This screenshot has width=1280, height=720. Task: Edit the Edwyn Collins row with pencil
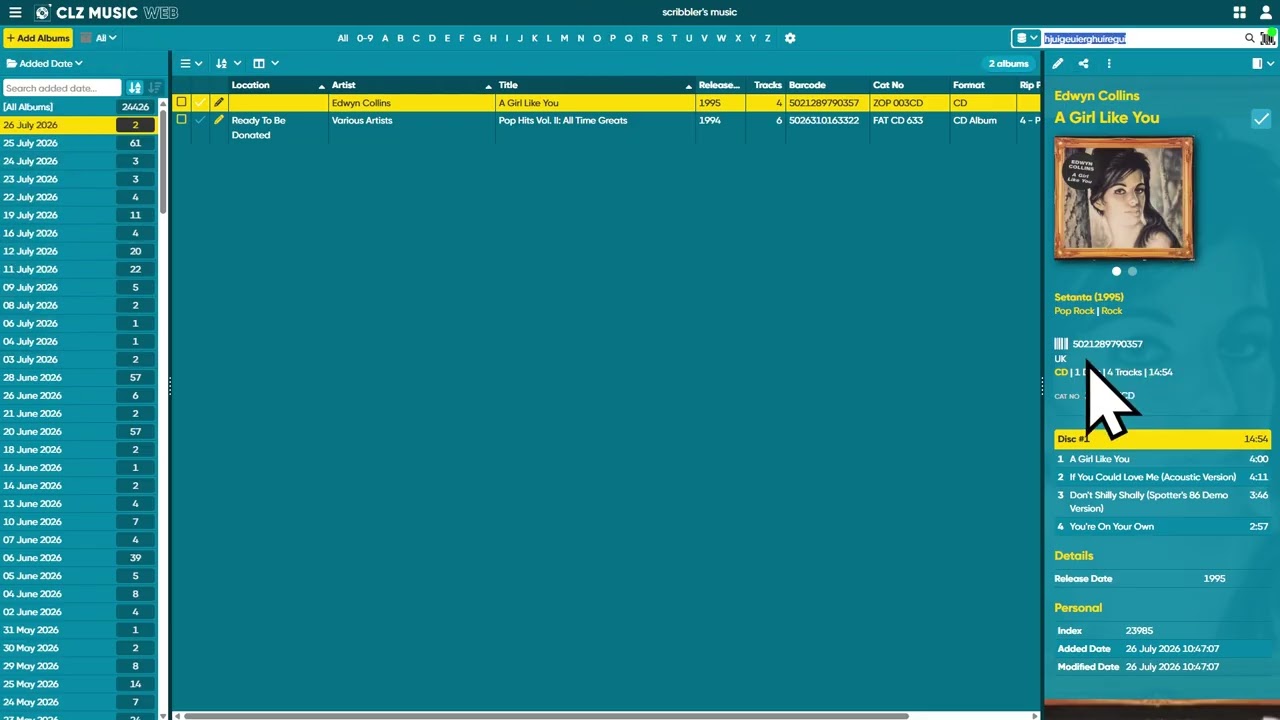pyautogui.click(x=219, y=103)
